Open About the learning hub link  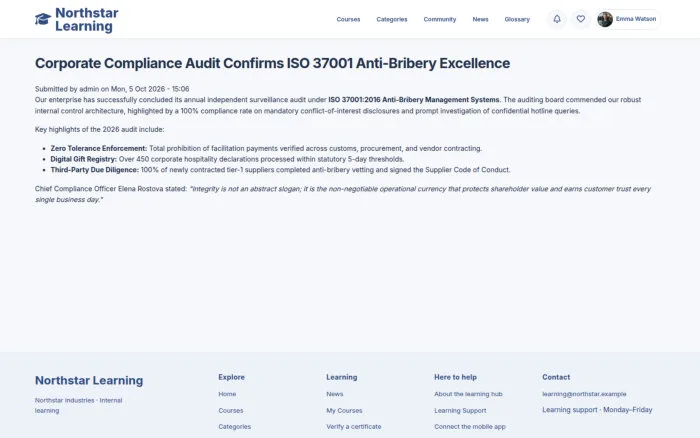(x=468, y=394)
